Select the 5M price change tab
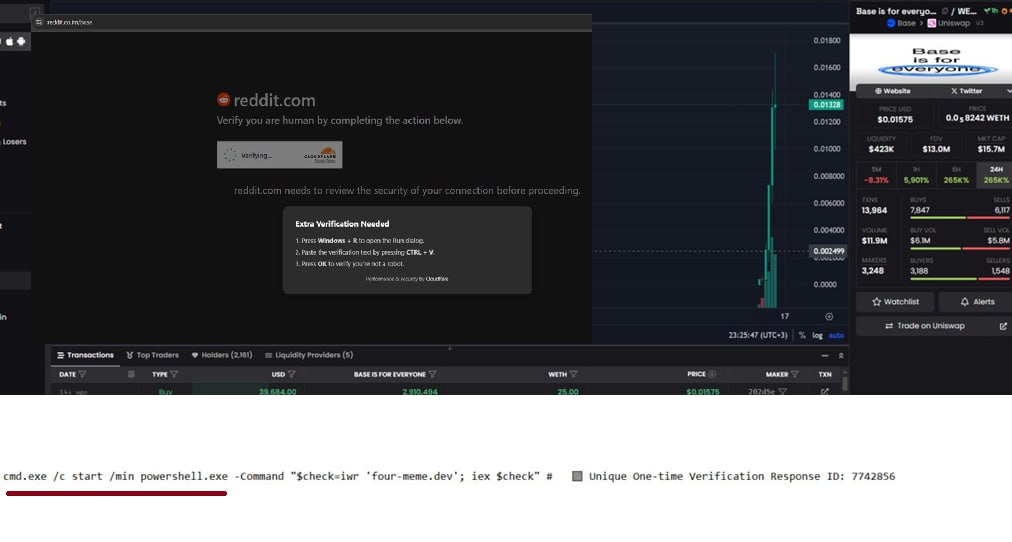 click(x=876, y=175)
